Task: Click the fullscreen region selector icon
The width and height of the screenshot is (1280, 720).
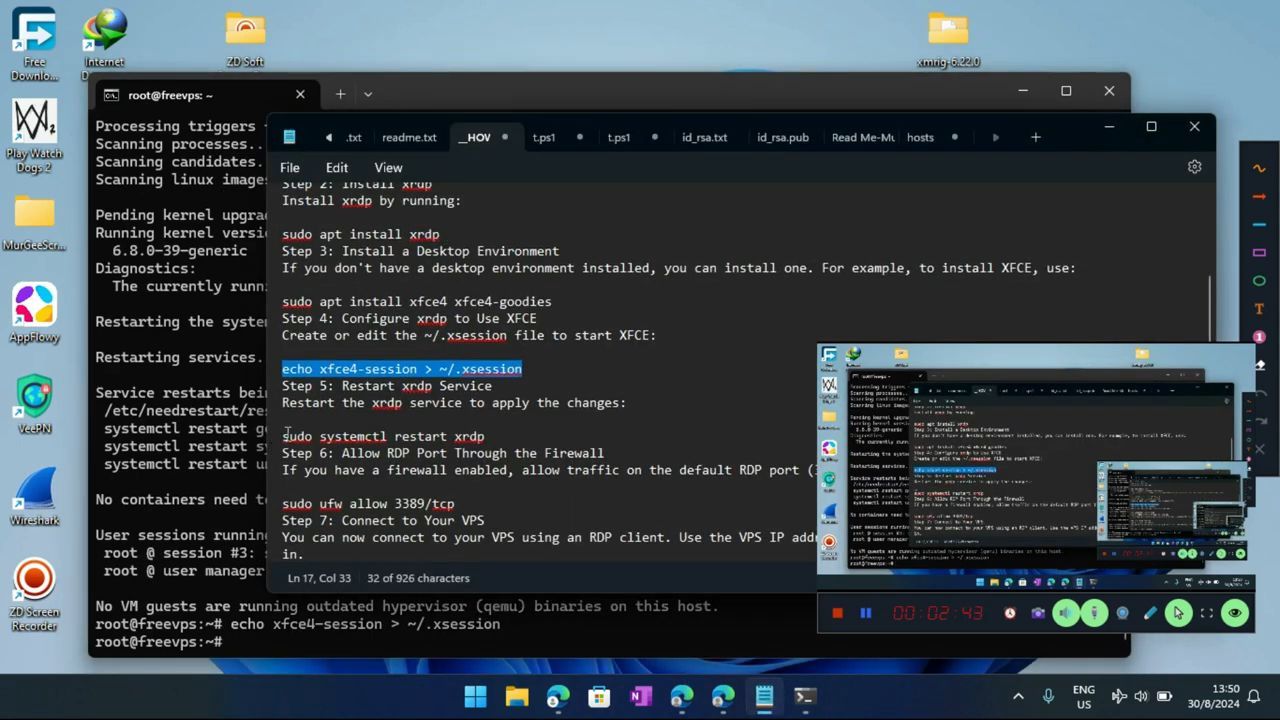Action: point(1206,613)
